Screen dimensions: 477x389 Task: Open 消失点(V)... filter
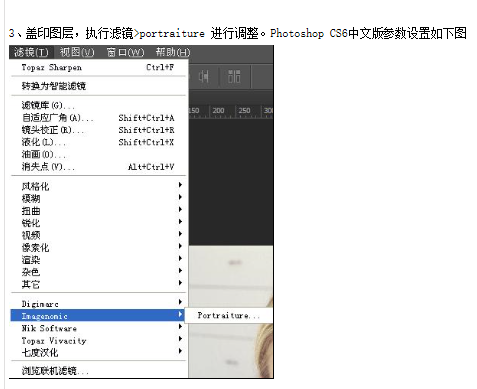click(98, 167)
